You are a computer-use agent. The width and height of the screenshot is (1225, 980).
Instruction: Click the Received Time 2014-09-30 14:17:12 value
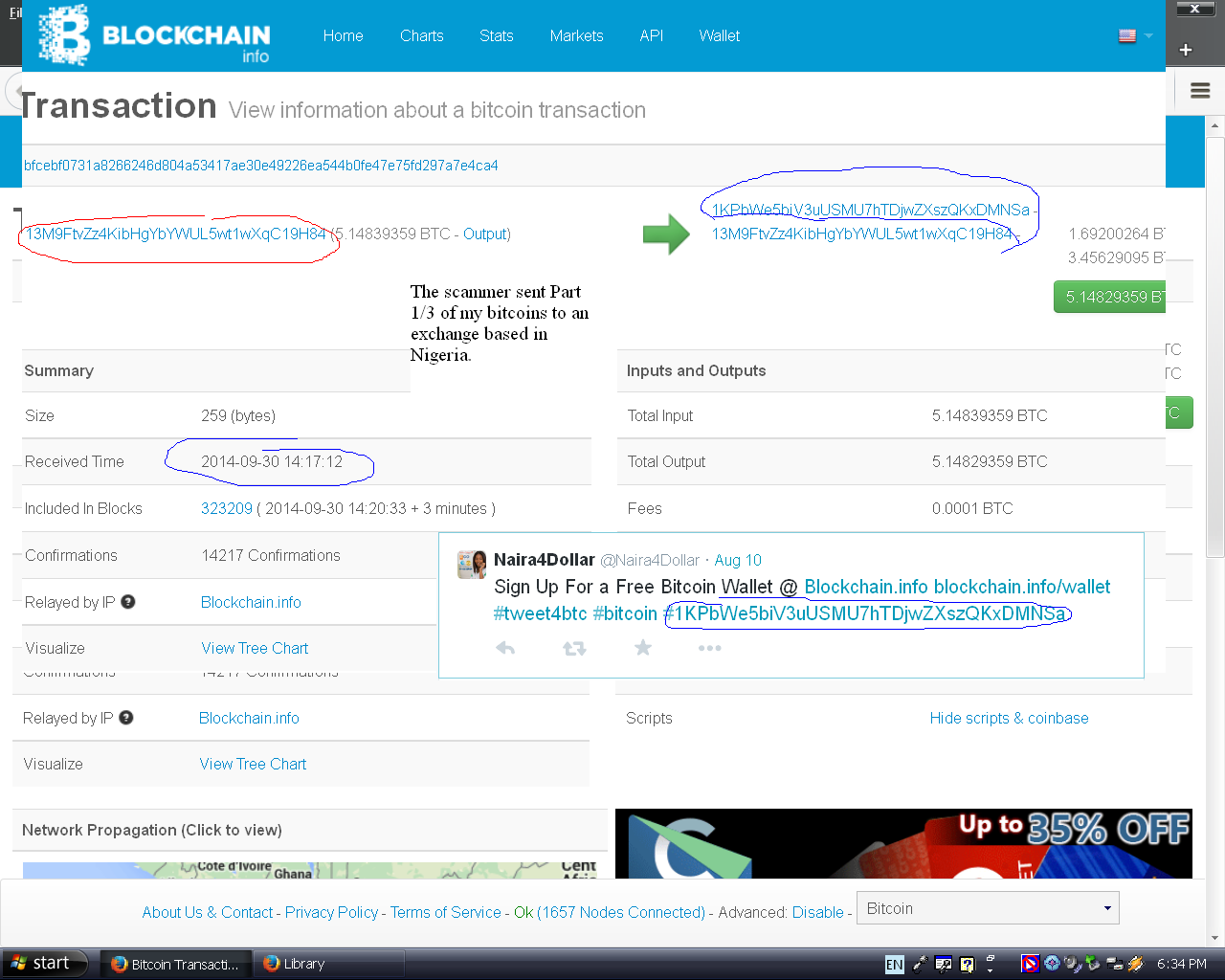tap(272, 461)
